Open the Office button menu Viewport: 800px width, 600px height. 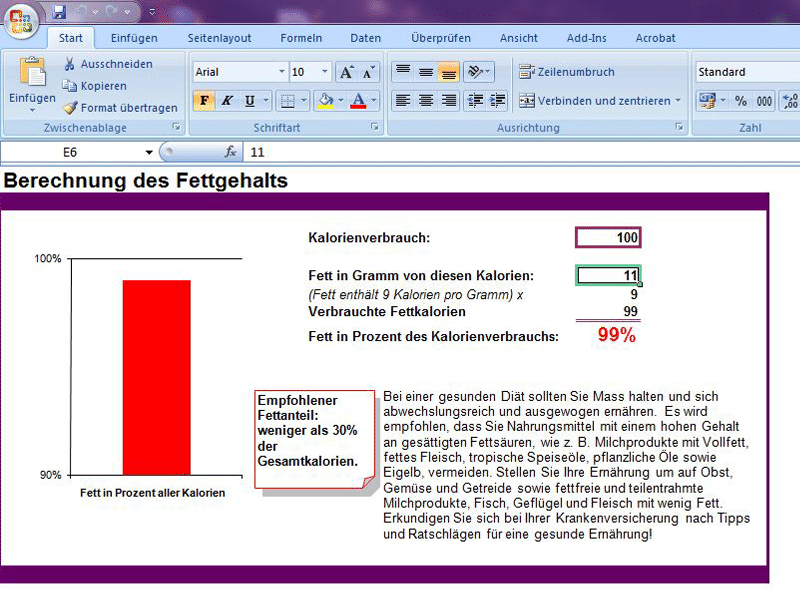pos(20,20)
